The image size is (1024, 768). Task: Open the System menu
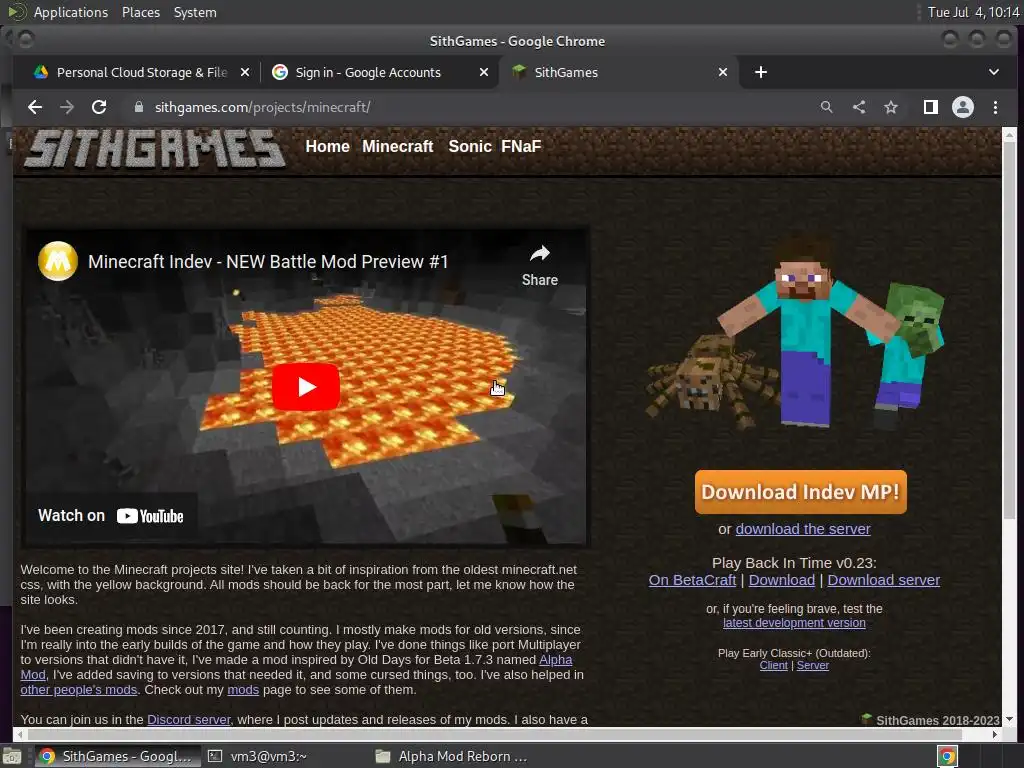(195, 12)
